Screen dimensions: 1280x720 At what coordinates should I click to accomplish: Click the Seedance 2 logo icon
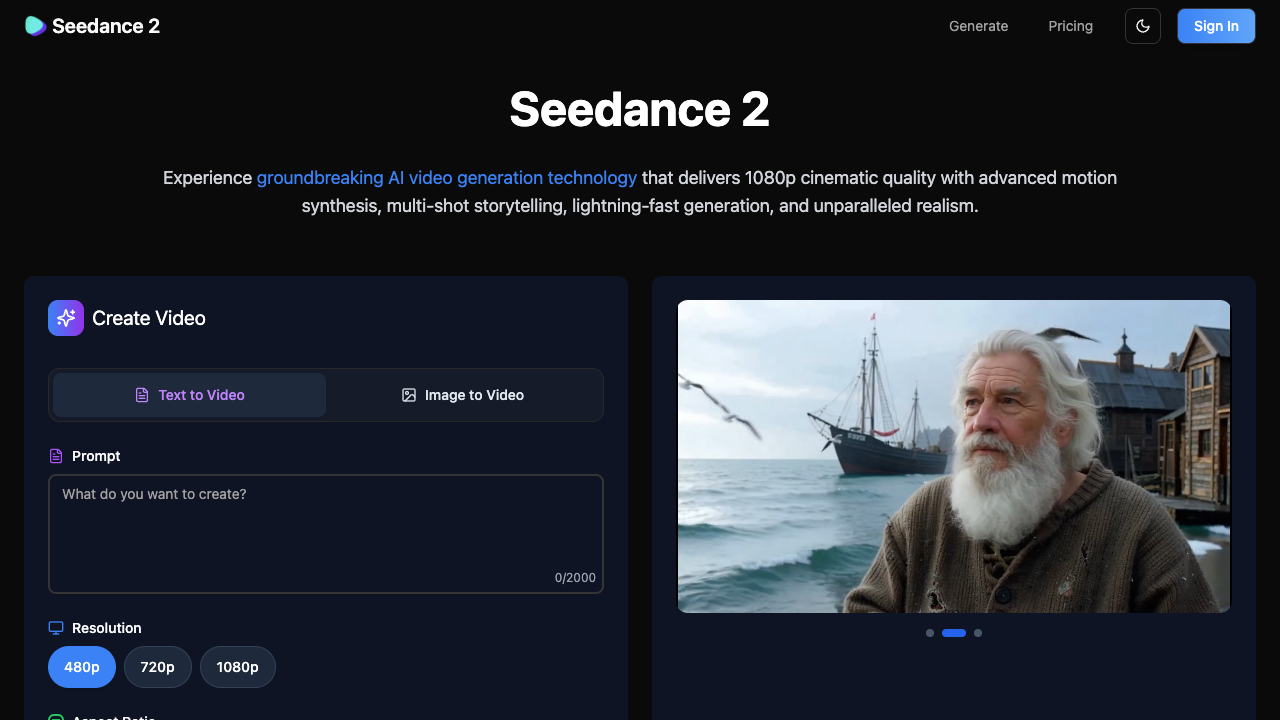[35, 26]
